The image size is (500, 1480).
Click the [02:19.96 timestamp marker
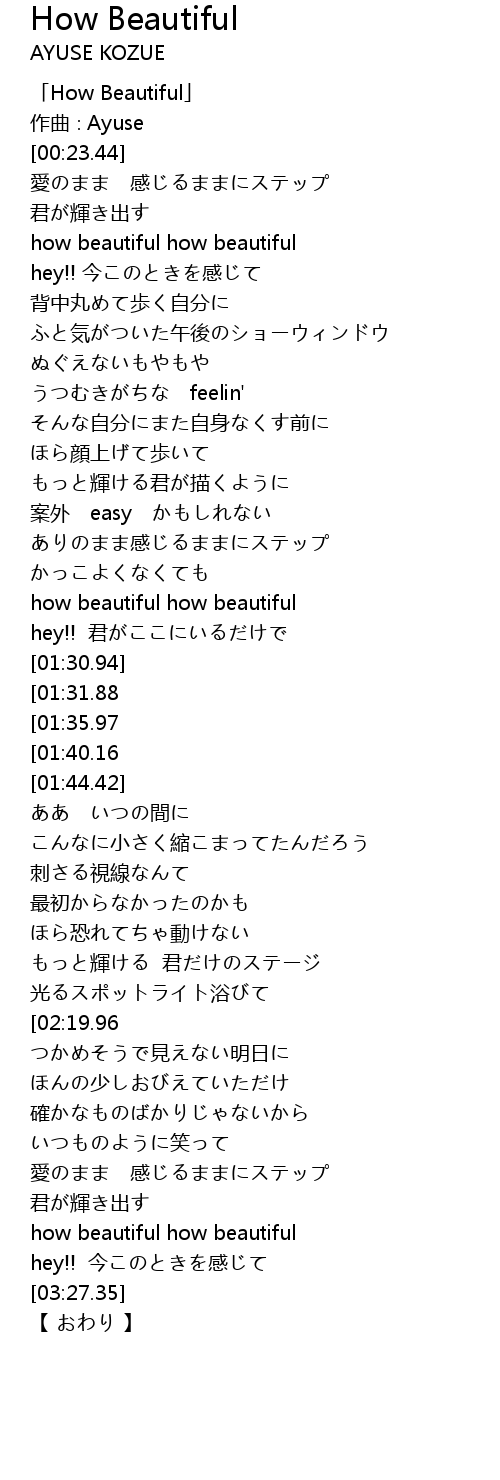point(75,1023)
